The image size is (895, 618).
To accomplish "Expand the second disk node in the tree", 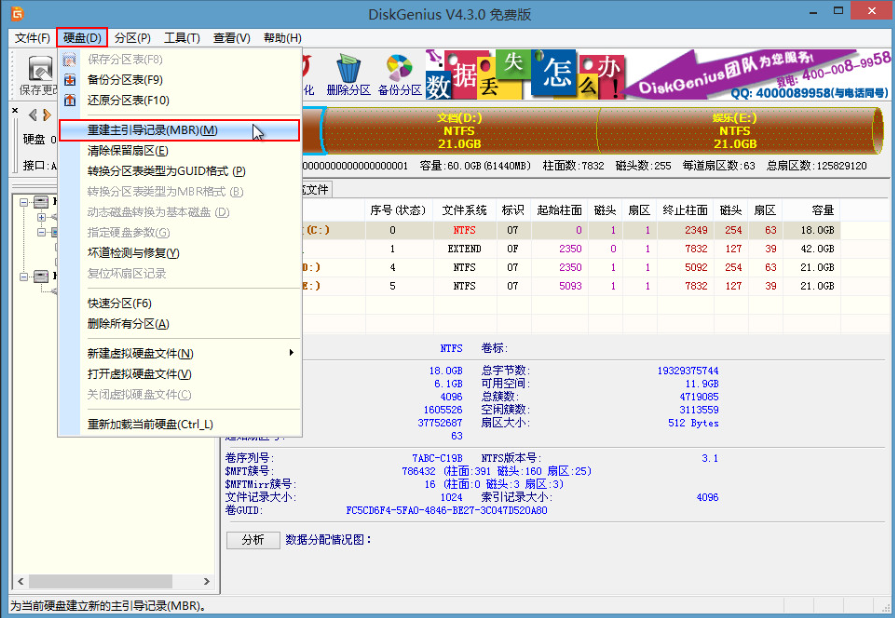I will tap(24, 275).
